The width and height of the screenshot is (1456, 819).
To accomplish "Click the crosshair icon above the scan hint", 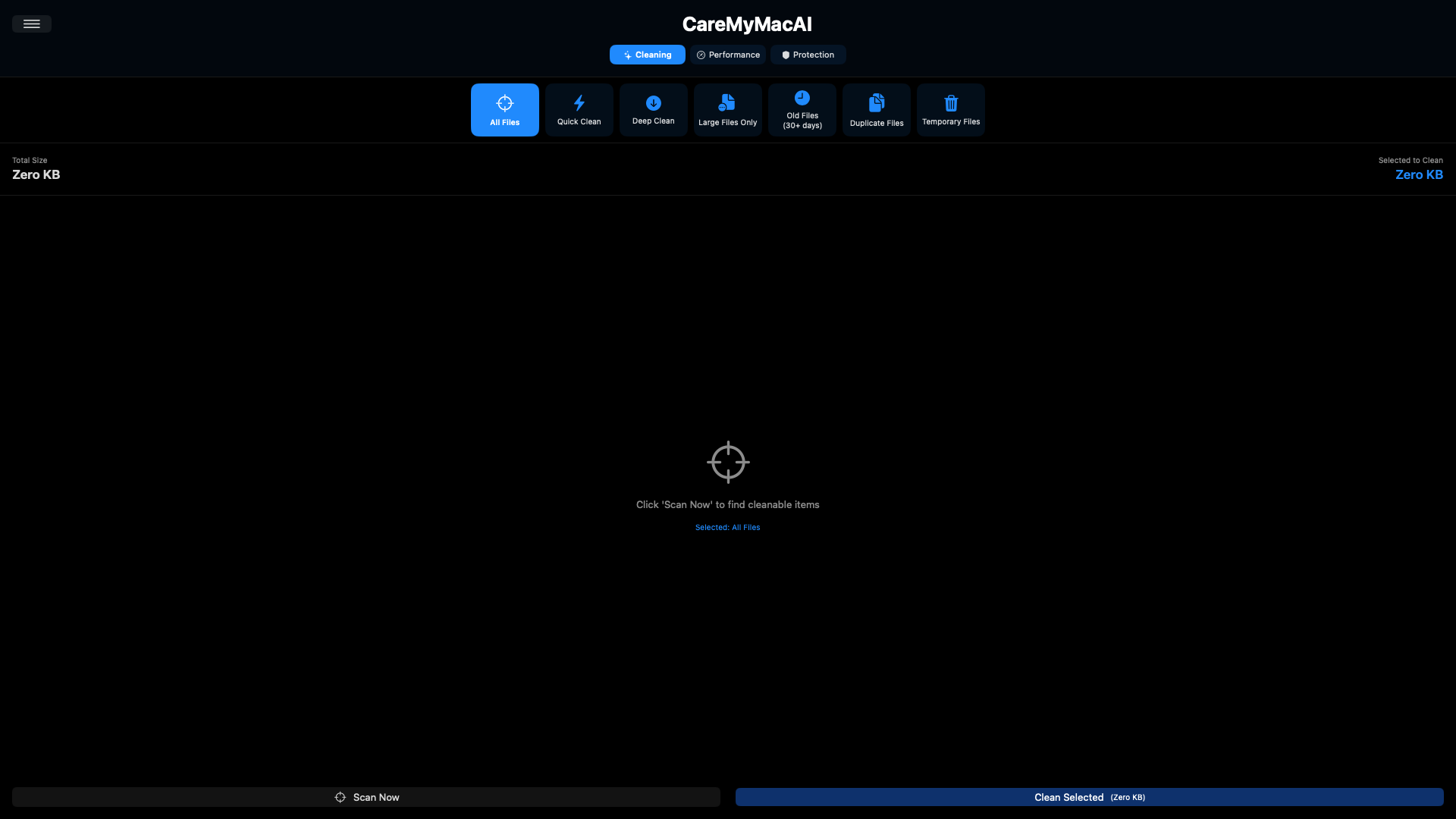I will click(727, 462).
